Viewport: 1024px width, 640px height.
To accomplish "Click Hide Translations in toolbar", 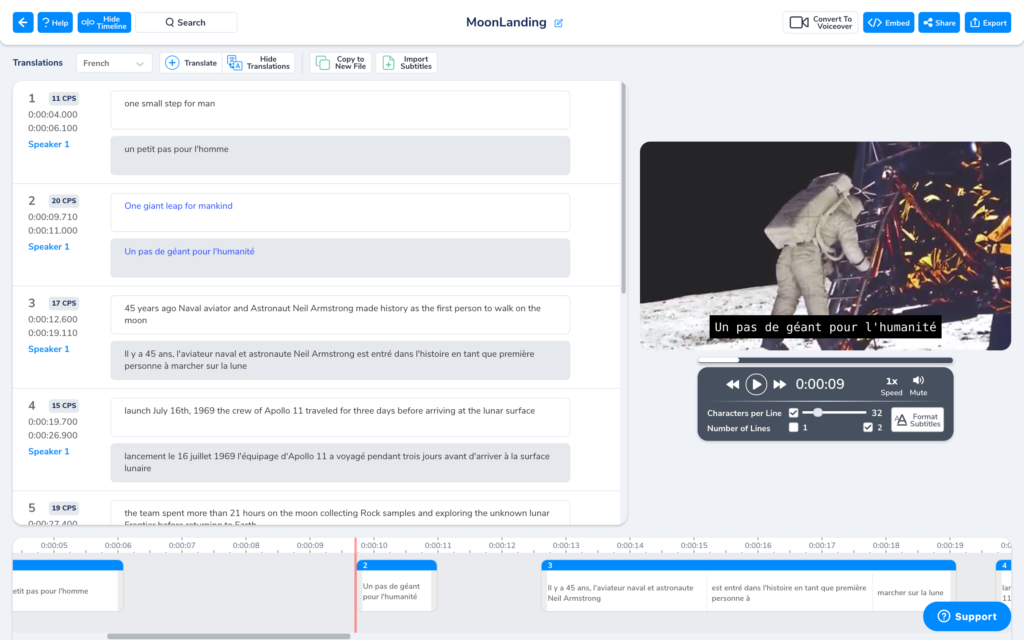I will [260, 63].
